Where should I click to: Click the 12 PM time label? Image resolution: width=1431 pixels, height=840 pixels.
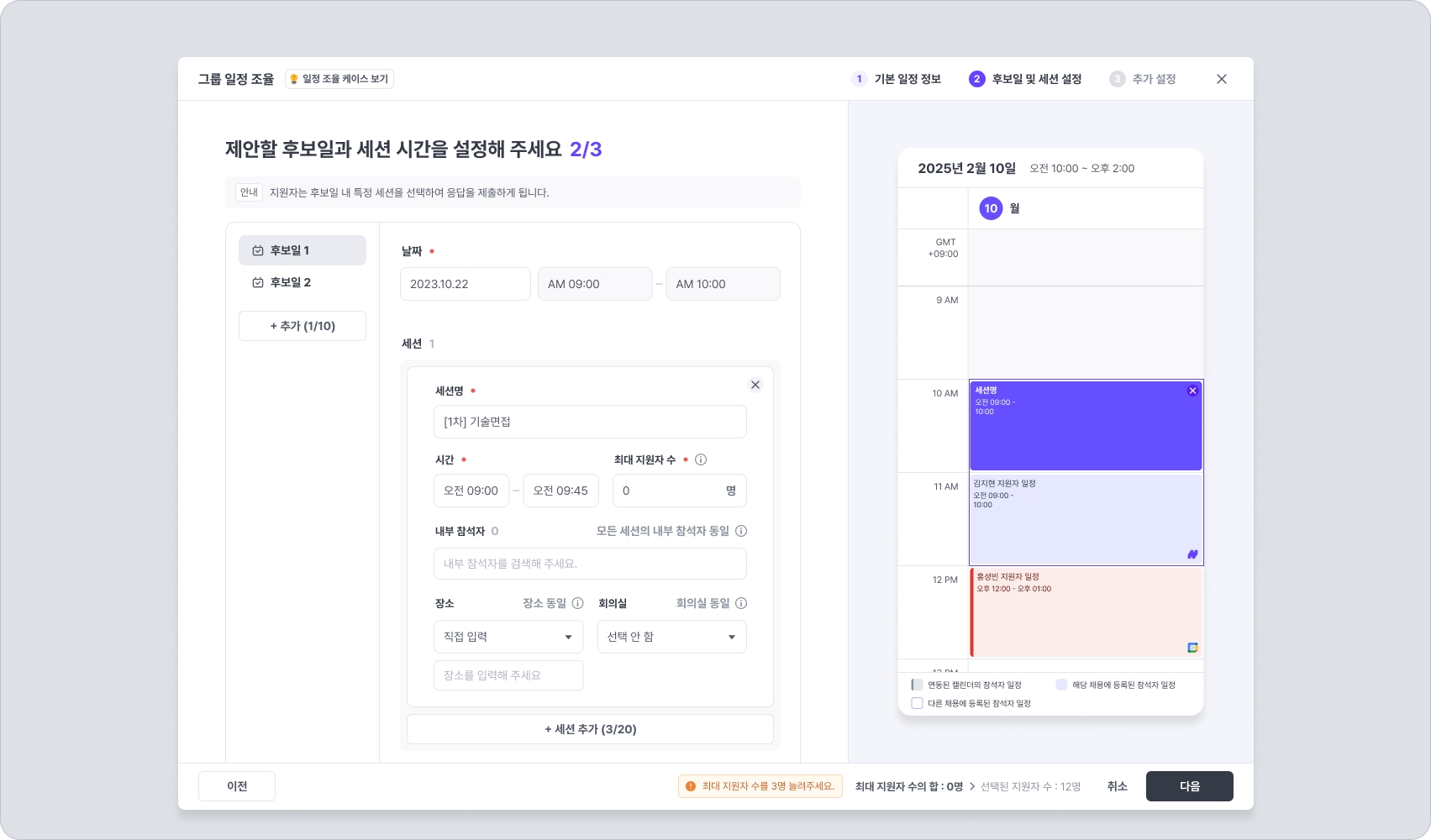coord(945,580)
